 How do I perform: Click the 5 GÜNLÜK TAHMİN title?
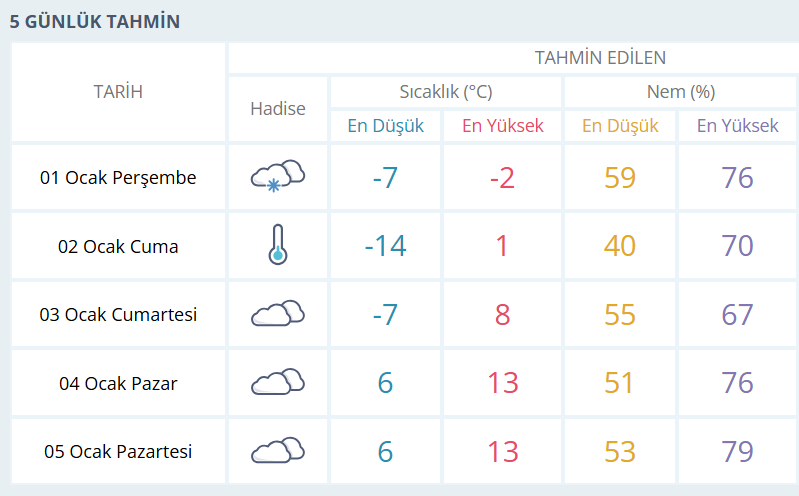[95, 21]
